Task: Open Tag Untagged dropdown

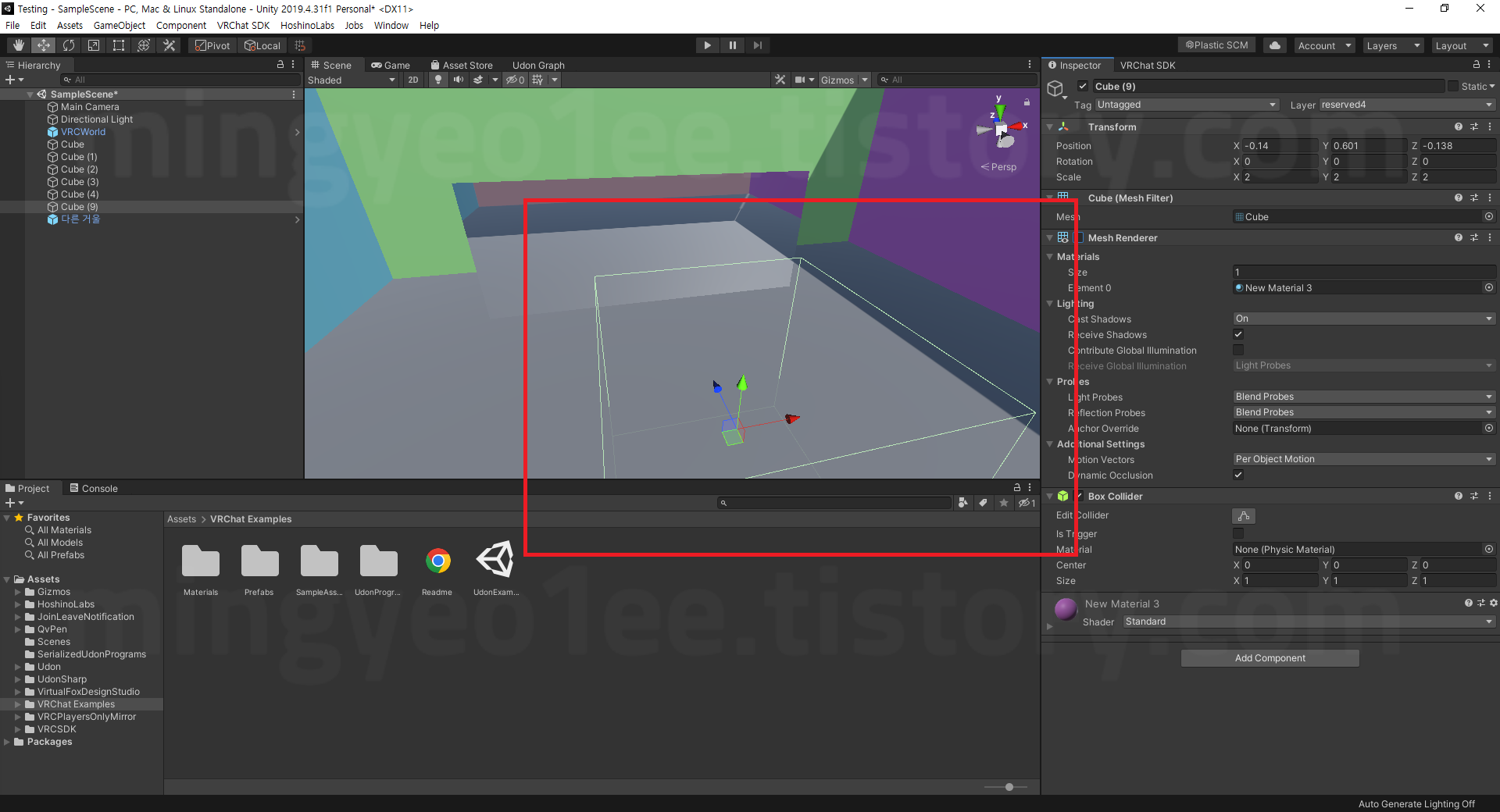Action: (1187, 105)
